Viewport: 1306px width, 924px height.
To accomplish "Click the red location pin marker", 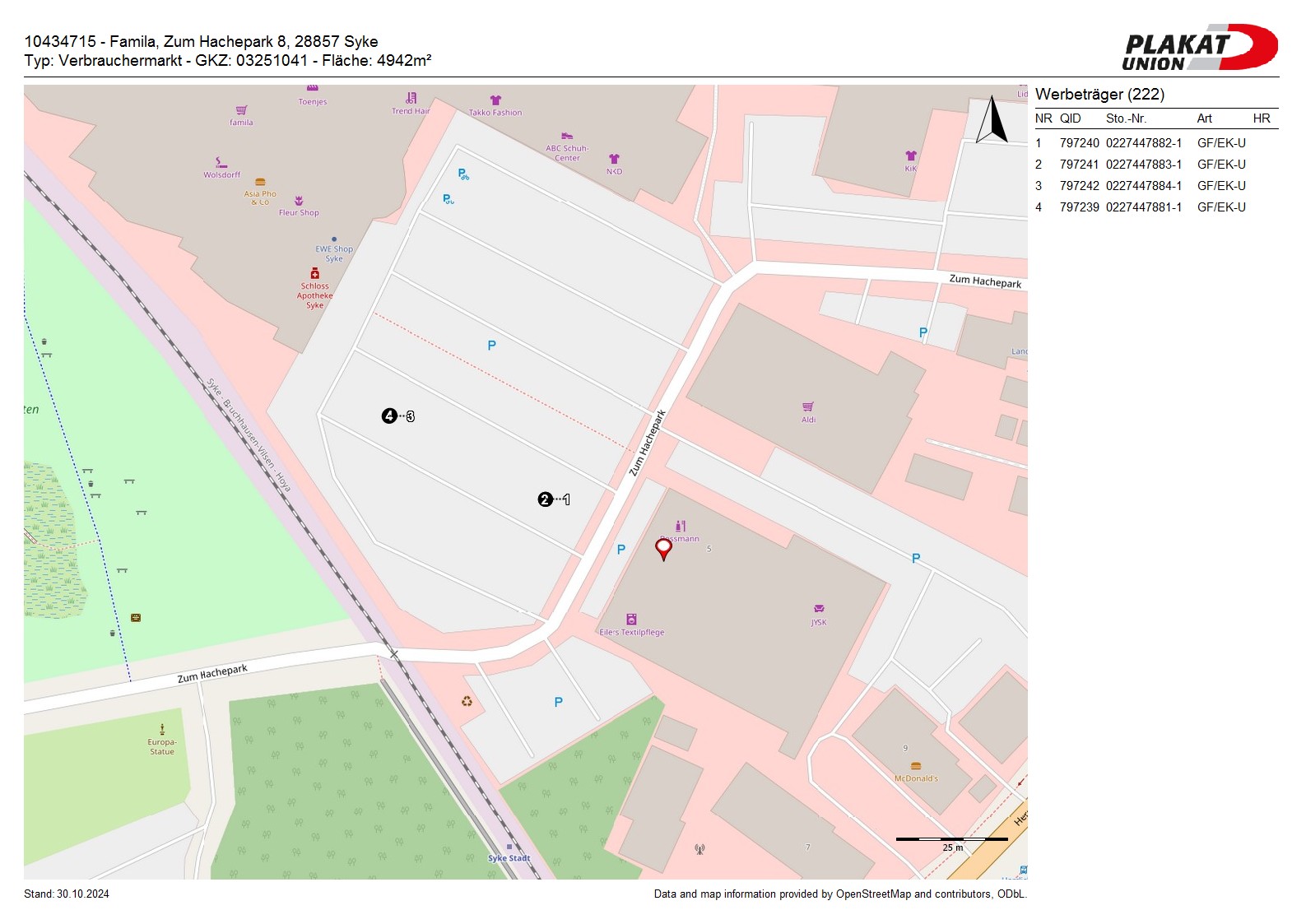I will click(x=663, y=548).
